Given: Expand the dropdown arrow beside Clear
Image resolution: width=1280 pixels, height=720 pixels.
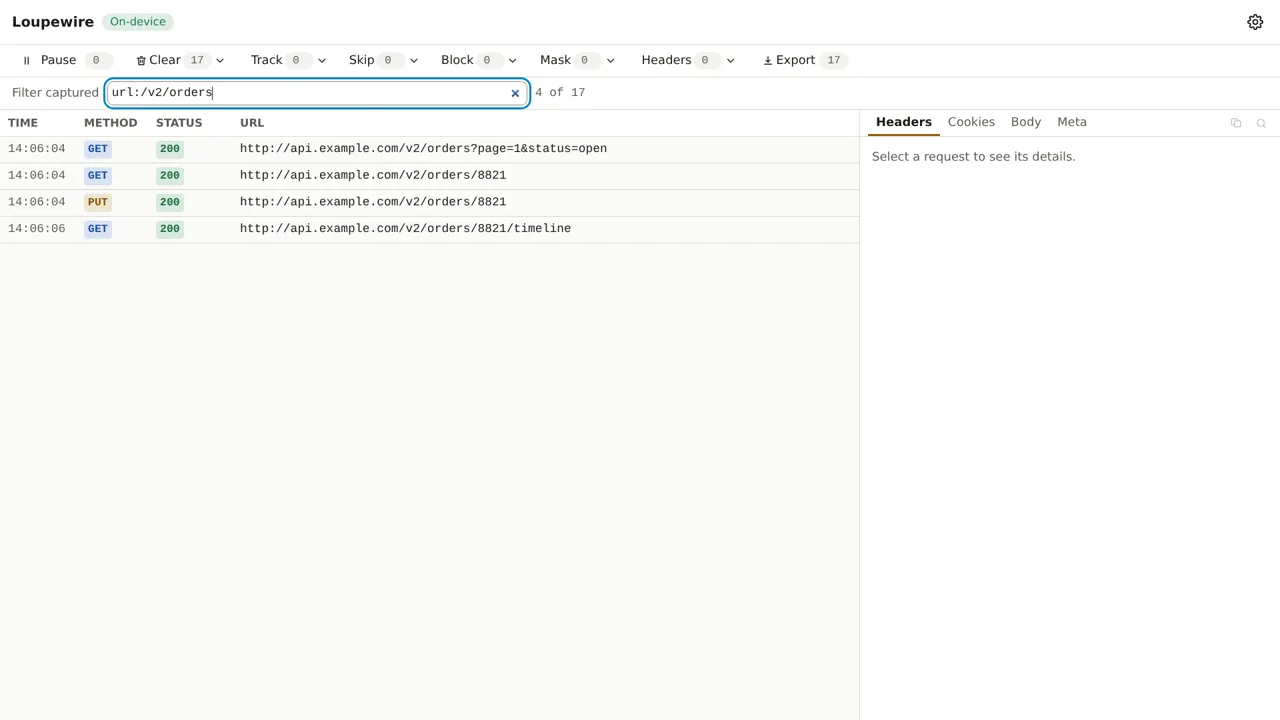Looking at the screenshot, I should tap(220, 60).
